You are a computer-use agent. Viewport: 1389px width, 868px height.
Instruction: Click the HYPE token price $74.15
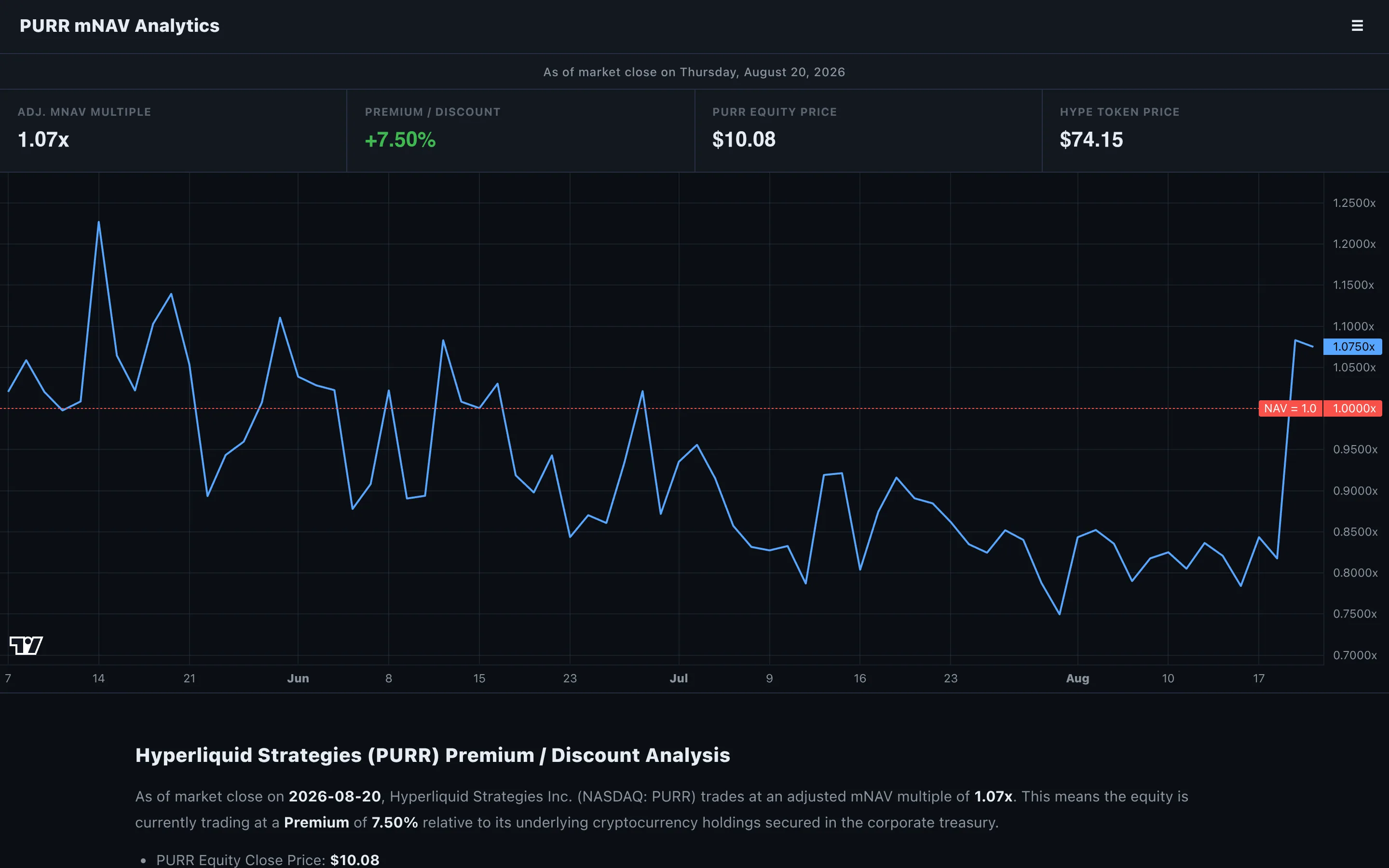[x=1091, y=139]
